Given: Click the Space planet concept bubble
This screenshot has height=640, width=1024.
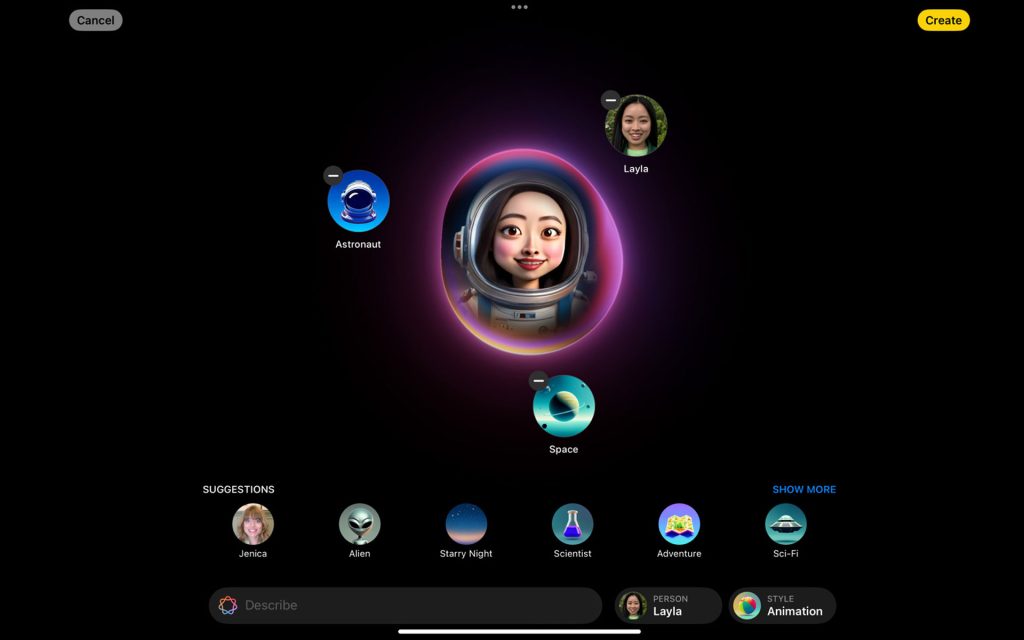Looking at the screenshot, I should click(x=564, y=408).
